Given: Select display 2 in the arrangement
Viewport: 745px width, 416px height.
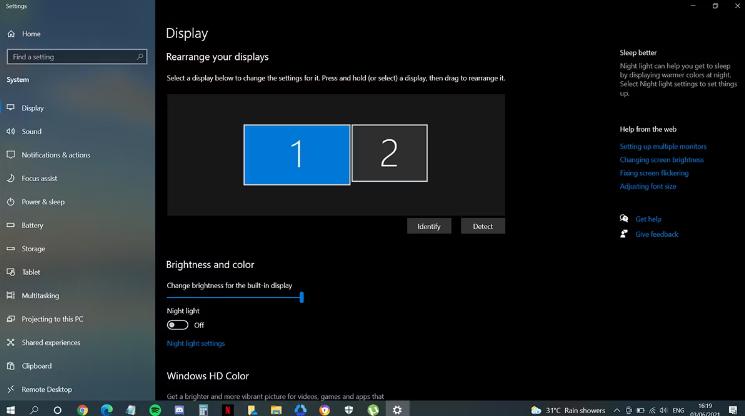Looking at the screenshot, I should click(390, 153).
